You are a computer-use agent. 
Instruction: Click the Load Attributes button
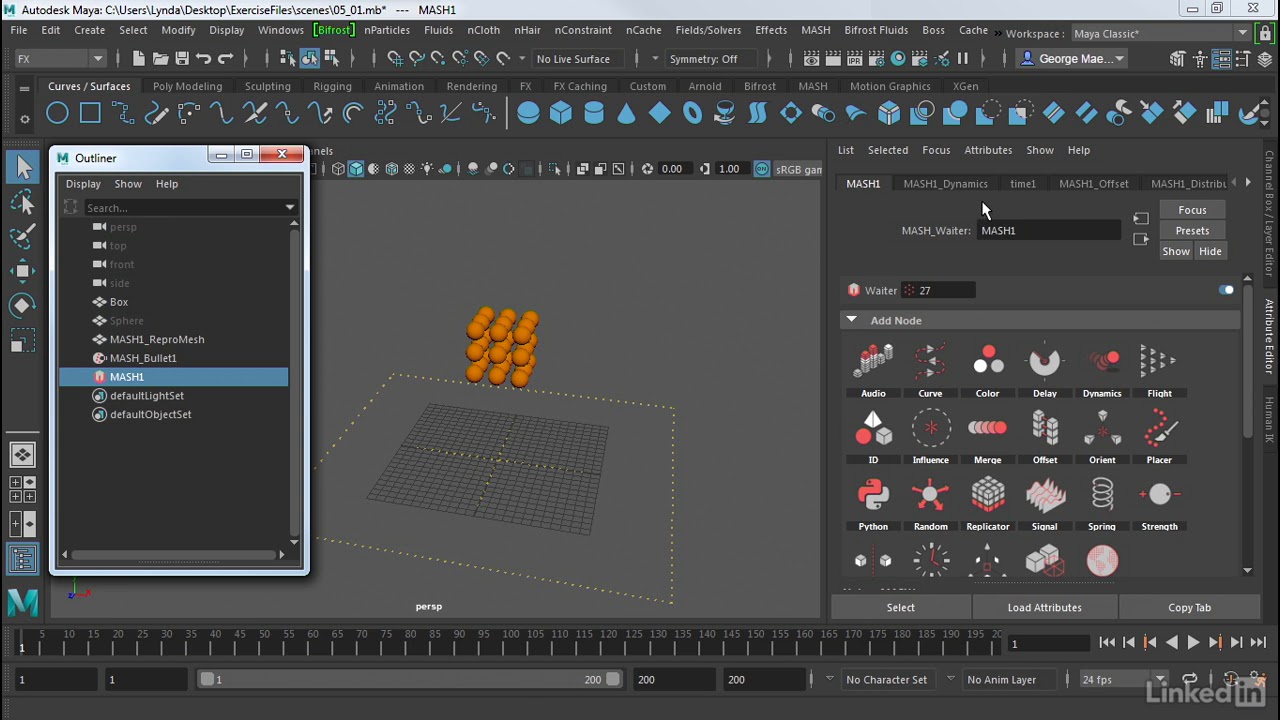click(1044, 607)
